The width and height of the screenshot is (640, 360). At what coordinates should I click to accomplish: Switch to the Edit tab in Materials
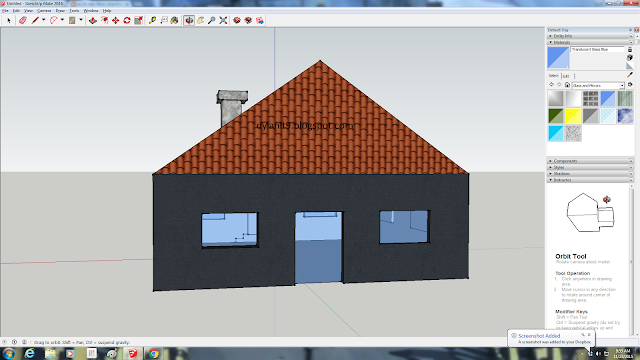coord(566,76)
